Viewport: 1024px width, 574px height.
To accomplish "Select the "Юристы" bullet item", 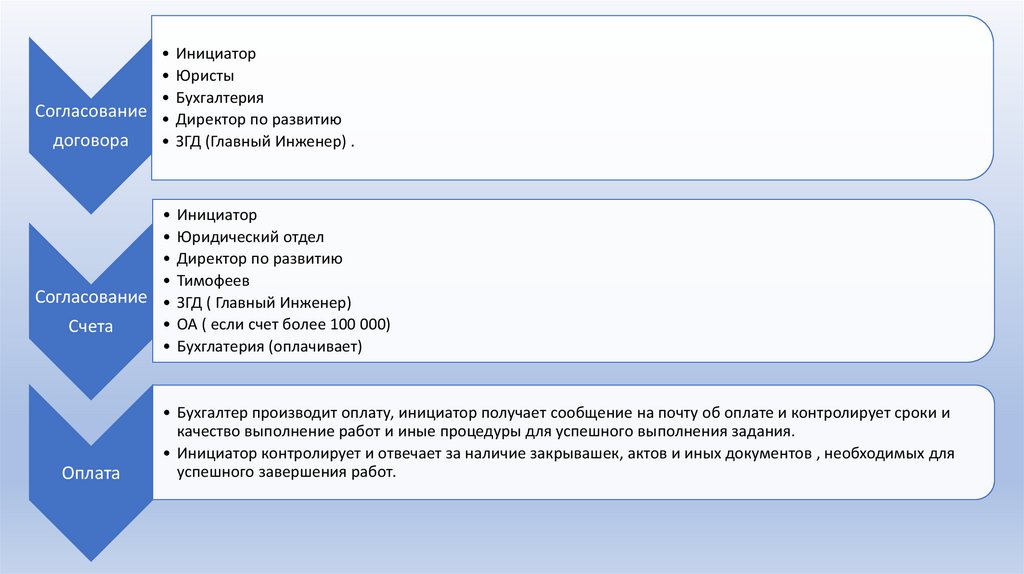I will click(206, 76).
